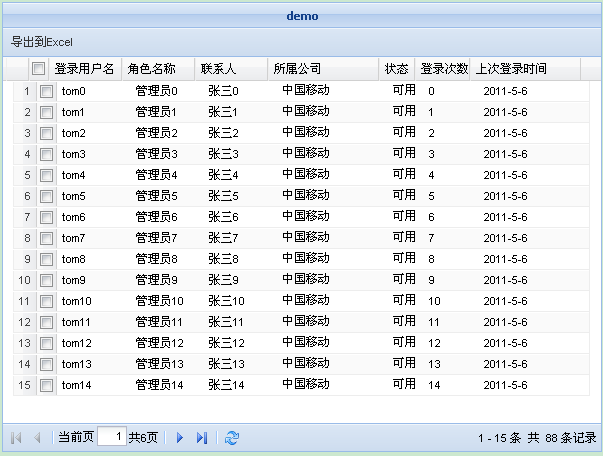Click the 2011-5-6 date in tom7 row
Image resolution: width=603 pixels, height=456 pixels.
coord(505,238)
